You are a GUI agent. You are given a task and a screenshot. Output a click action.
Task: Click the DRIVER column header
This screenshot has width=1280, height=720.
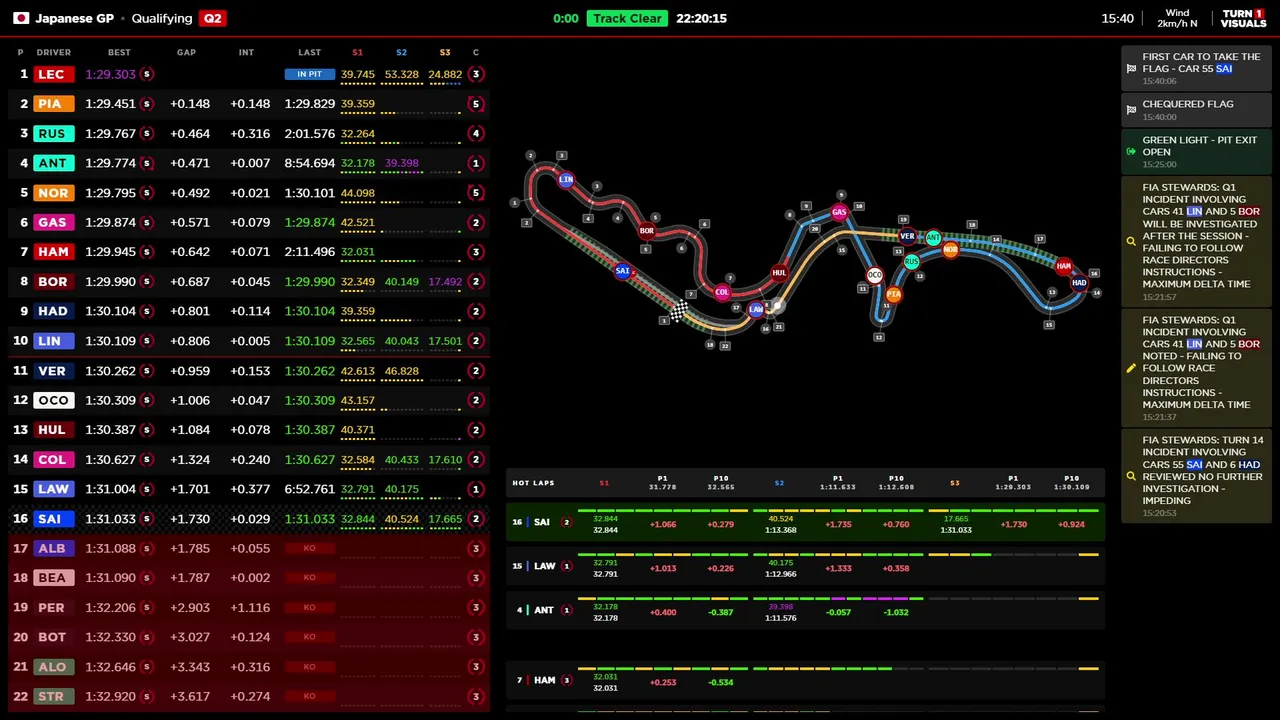click(x=54, y=52)
